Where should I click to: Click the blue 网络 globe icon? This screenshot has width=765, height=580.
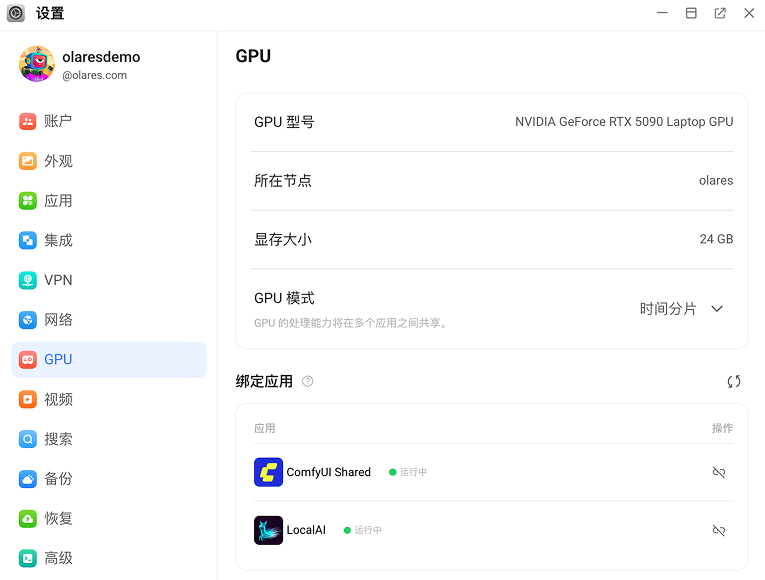(x=28, y=320)
